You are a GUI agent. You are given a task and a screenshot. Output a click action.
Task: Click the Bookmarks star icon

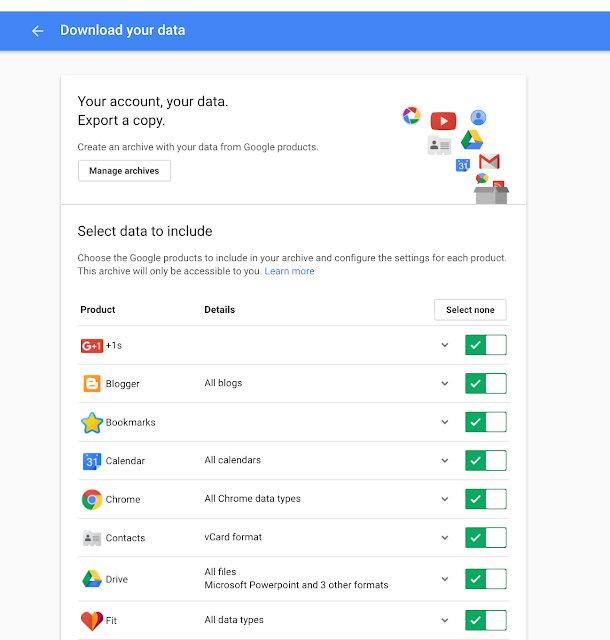(x=92, y=423)
